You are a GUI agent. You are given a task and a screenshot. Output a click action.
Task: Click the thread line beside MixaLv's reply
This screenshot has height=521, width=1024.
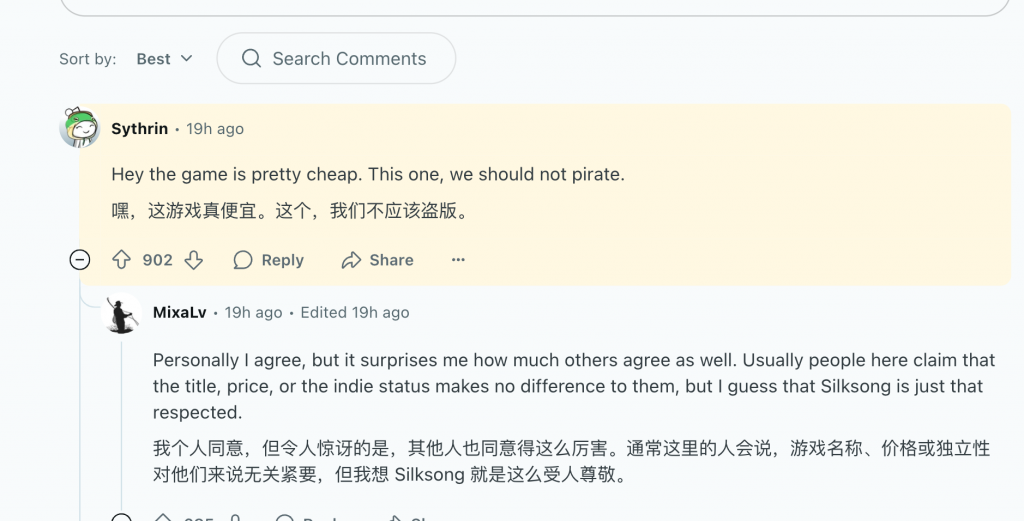tap(122, 420)
